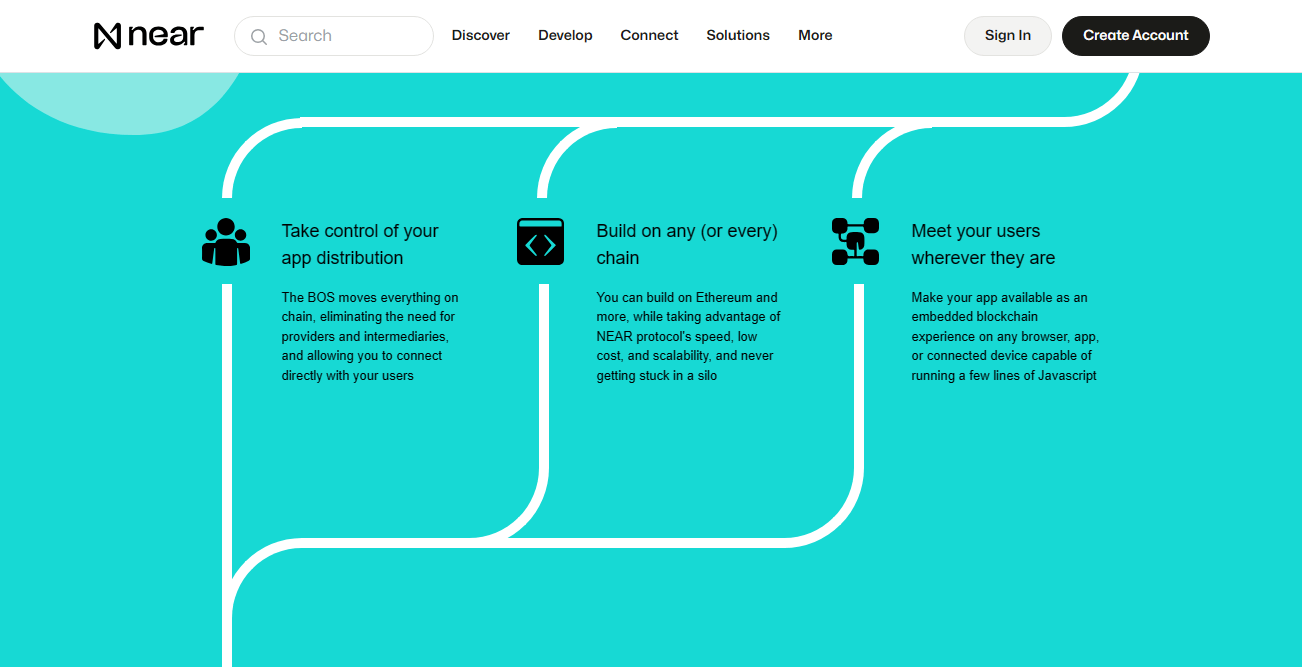The width and height of the screenshot is (1302, 667).
Task: Click heading 'Take control of your app distribution'
Action: click(360, 244)
